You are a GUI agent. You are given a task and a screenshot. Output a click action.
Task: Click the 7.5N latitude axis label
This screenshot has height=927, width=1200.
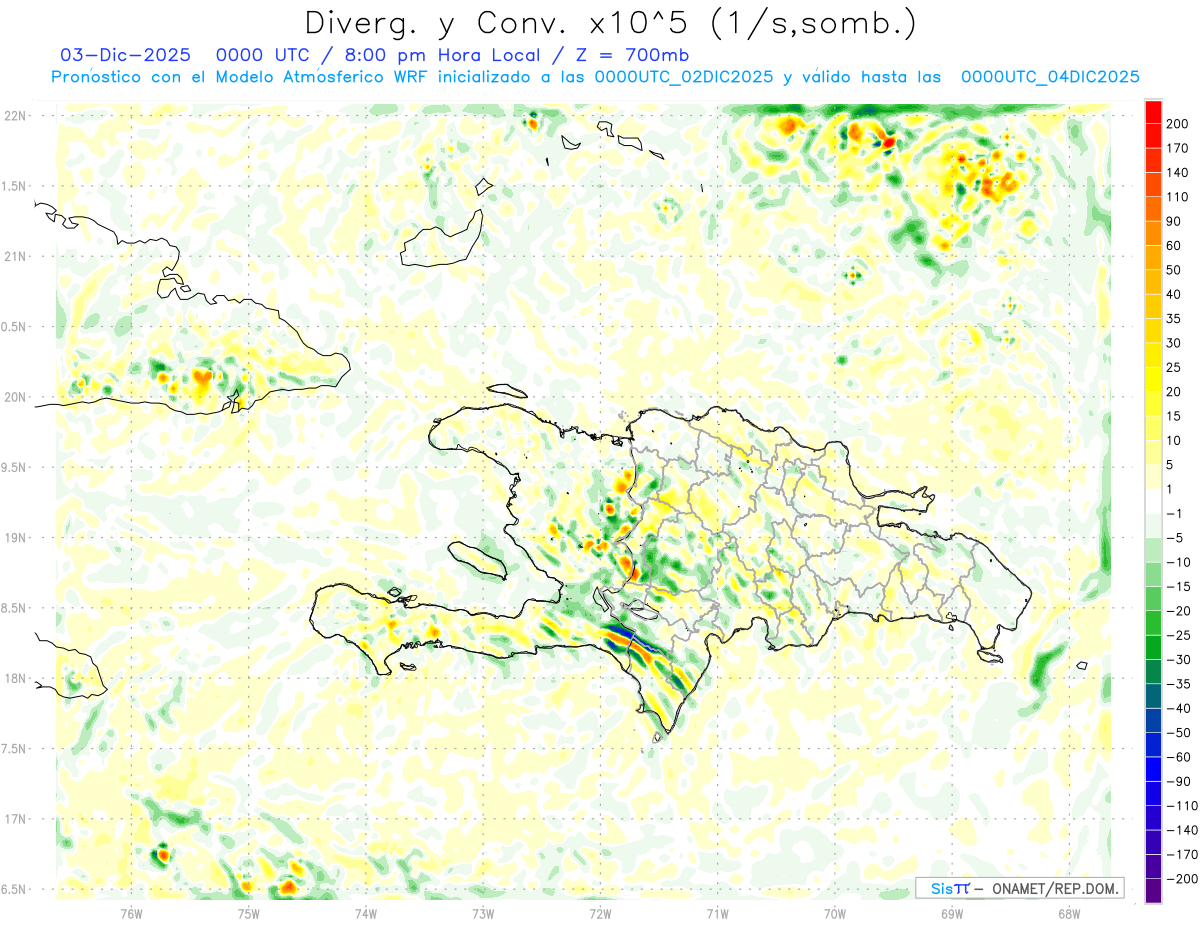[x=15, y=748]
